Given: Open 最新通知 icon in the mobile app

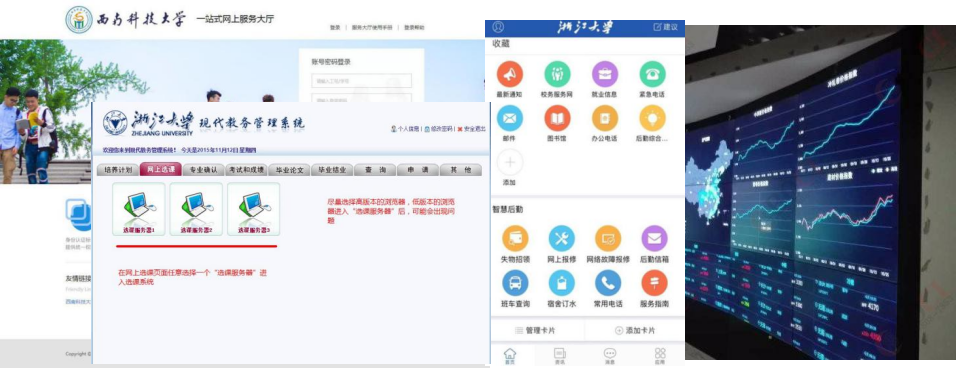Looking at the screenshot, I should tap(510, 74).
